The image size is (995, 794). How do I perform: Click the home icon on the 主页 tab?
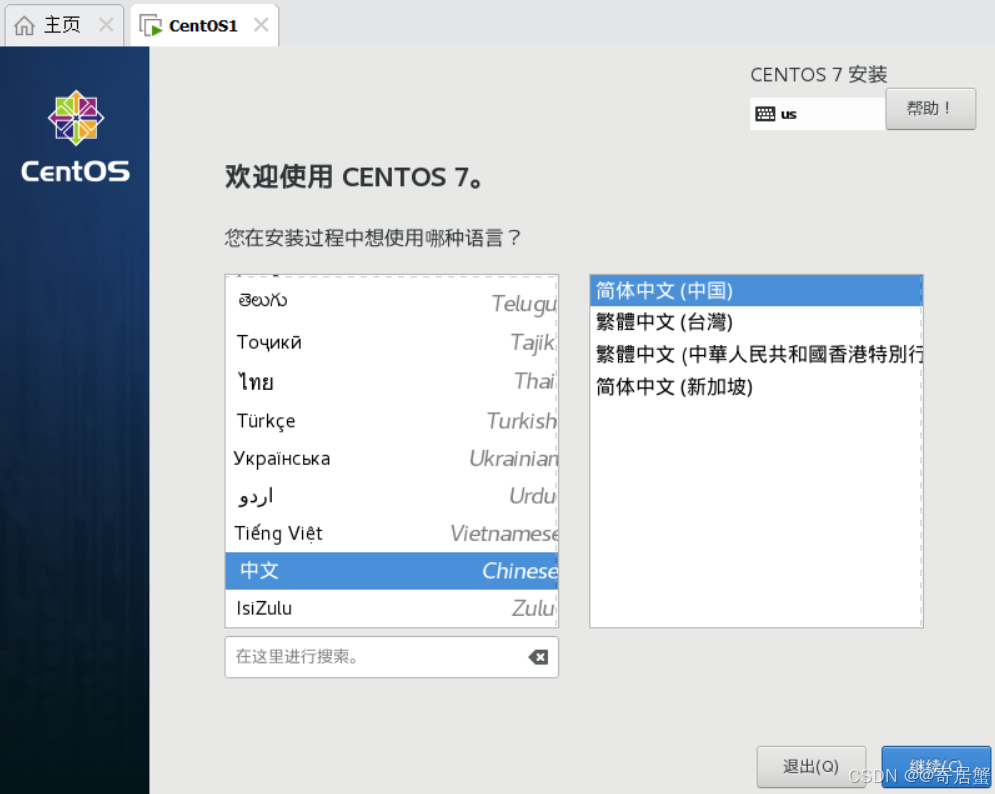(24, 26)
